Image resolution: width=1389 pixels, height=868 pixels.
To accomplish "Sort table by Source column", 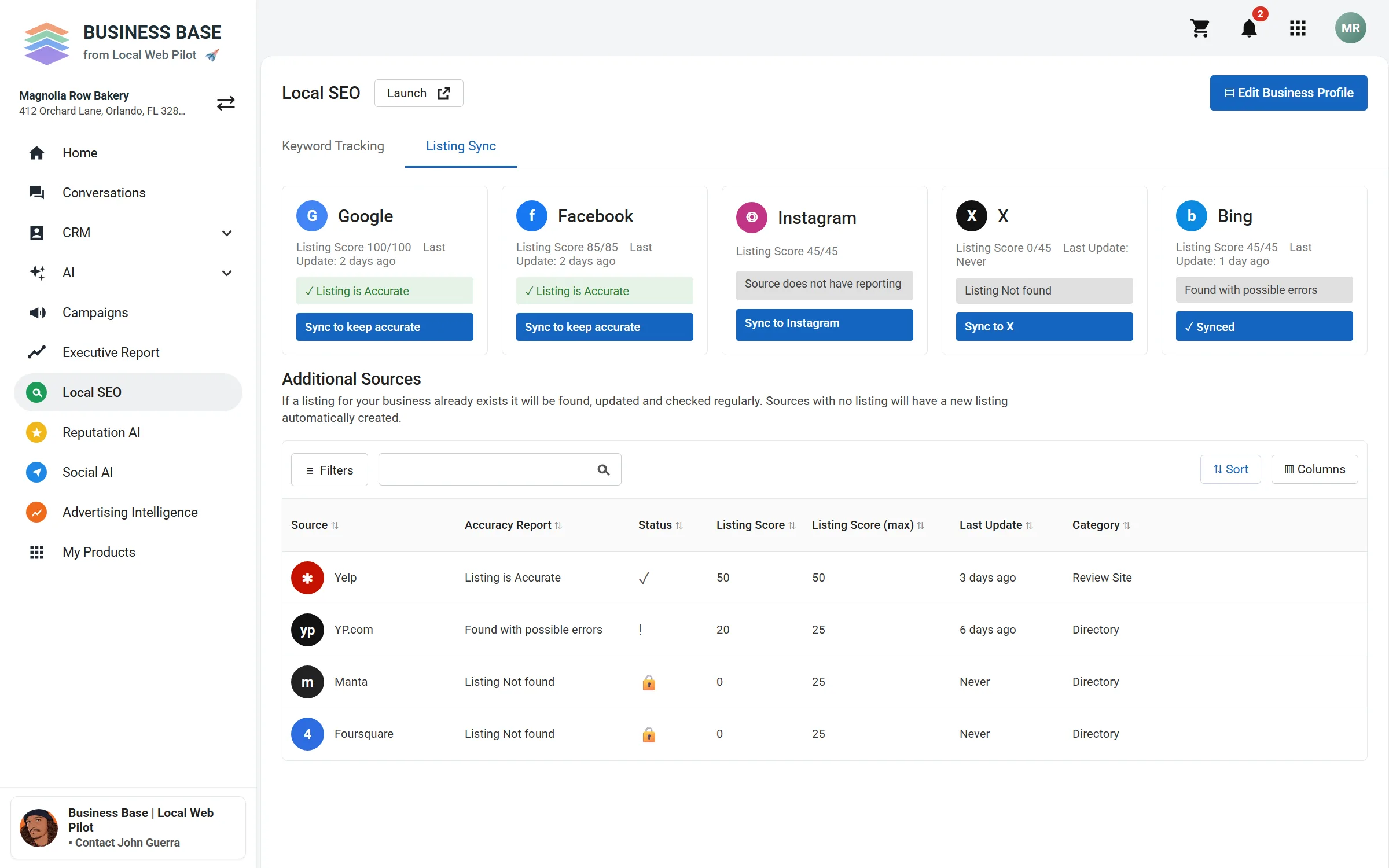I will 315,525.
